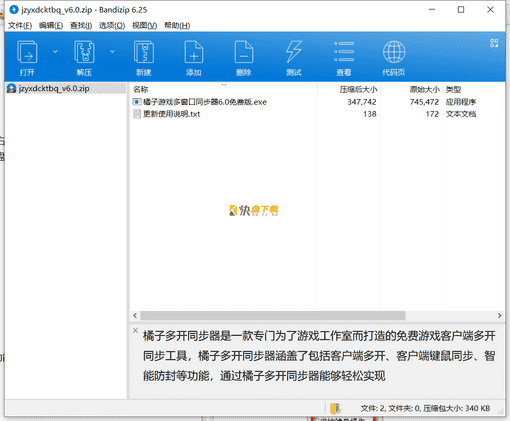
Task: Open the Find (查找) menu
Action: [x=81, y=25]
